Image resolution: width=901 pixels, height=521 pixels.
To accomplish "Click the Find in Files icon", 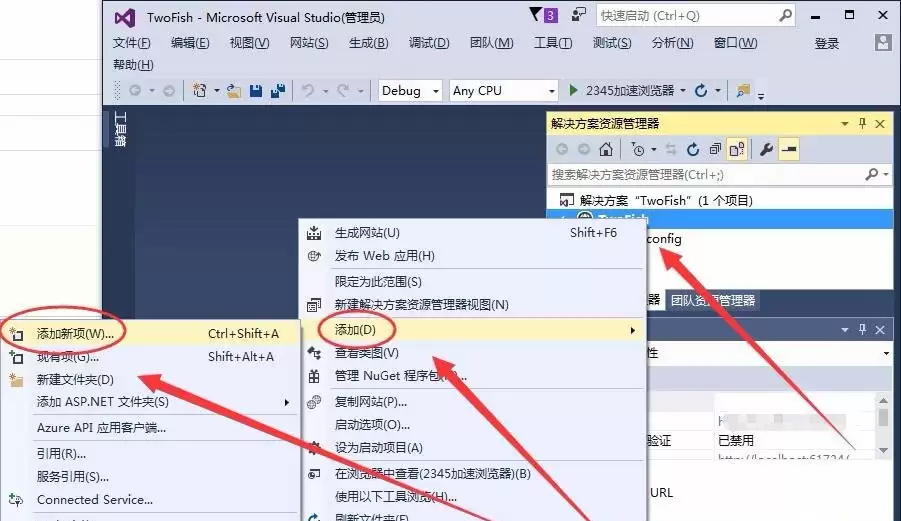I will click(743, 91).
